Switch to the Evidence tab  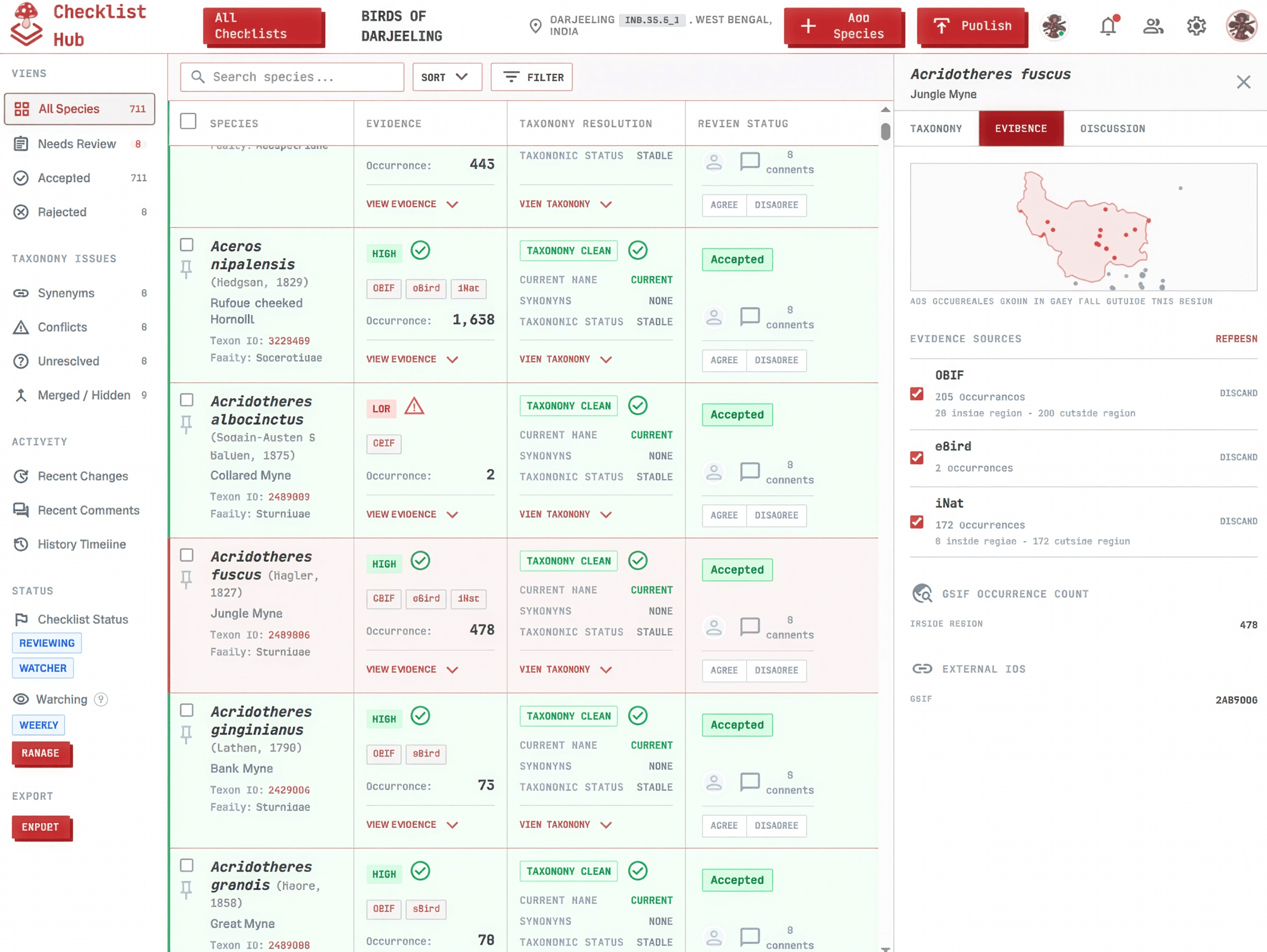click(x=1021, y=129)
